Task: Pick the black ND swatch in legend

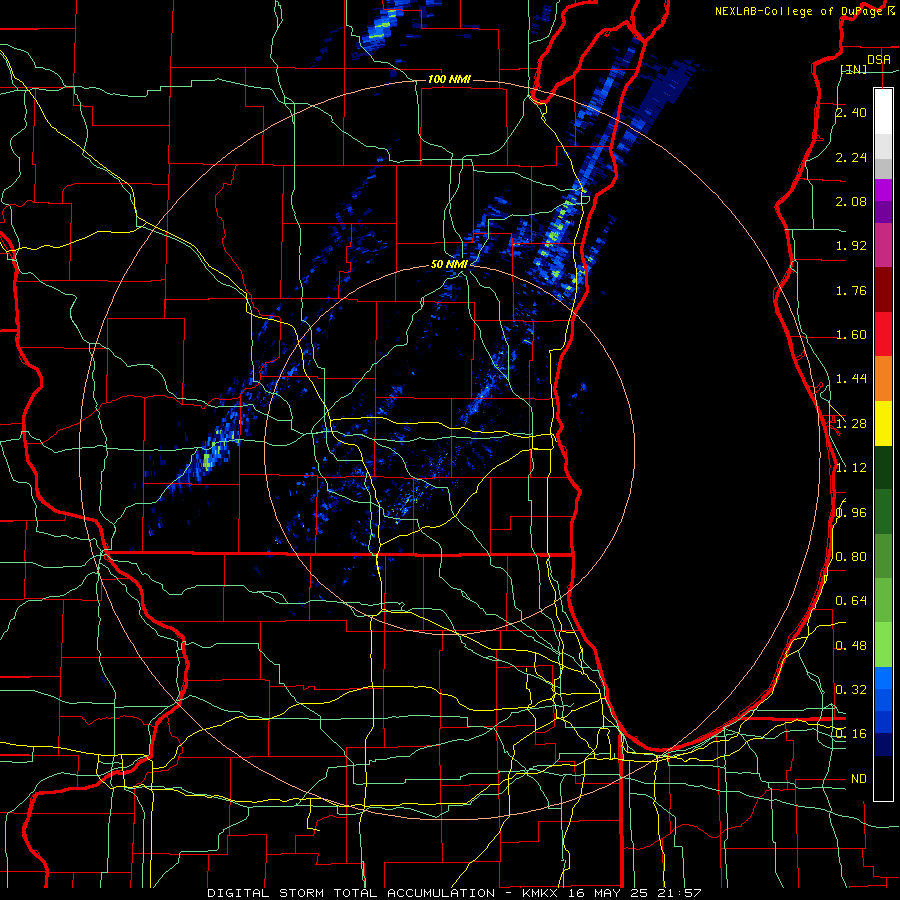Action: point(883,778)
